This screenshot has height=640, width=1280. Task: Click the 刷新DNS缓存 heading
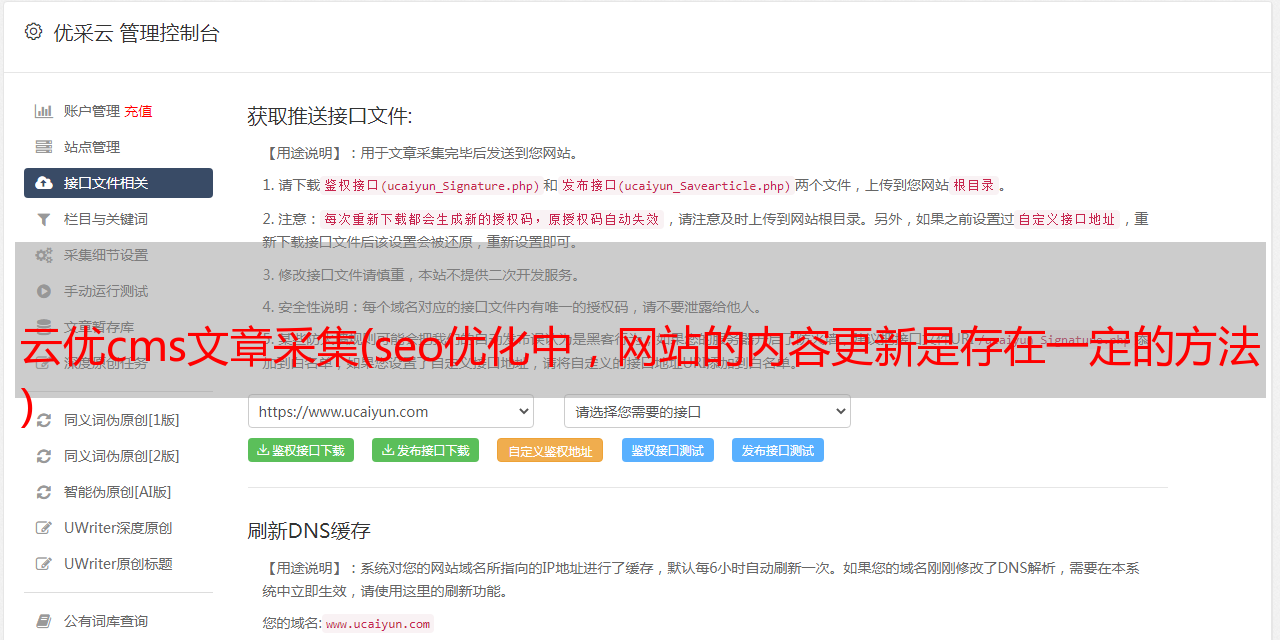(309, 530)
